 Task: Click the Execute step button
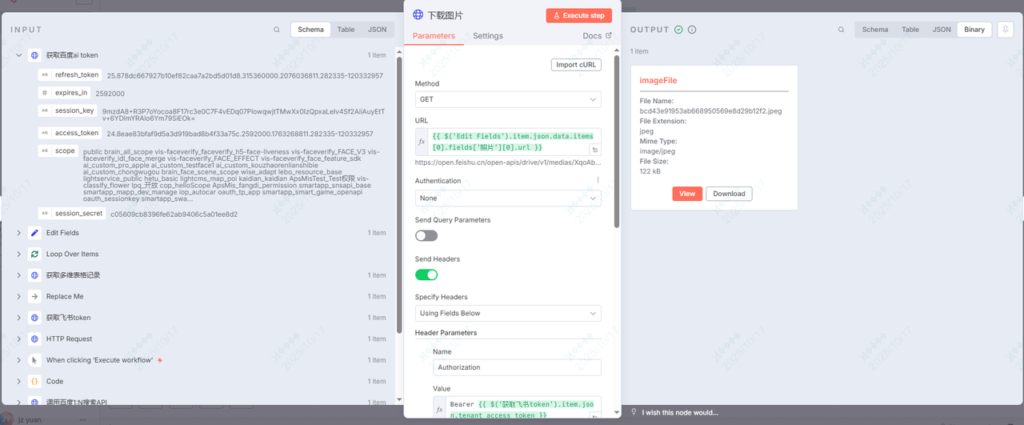579,15
